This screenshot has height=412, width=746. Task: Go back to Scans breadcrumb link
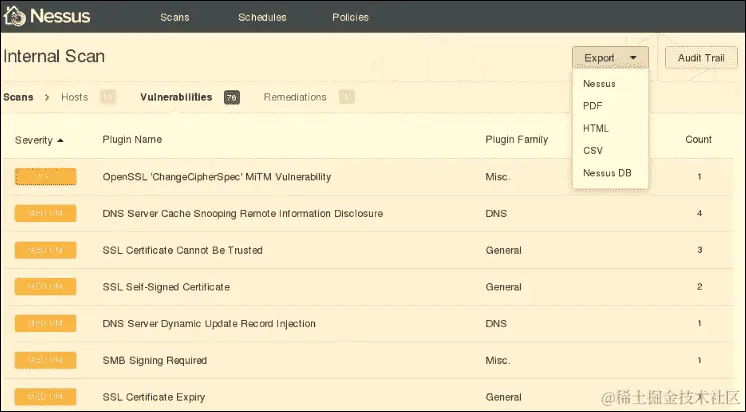(x=18, y=97)
